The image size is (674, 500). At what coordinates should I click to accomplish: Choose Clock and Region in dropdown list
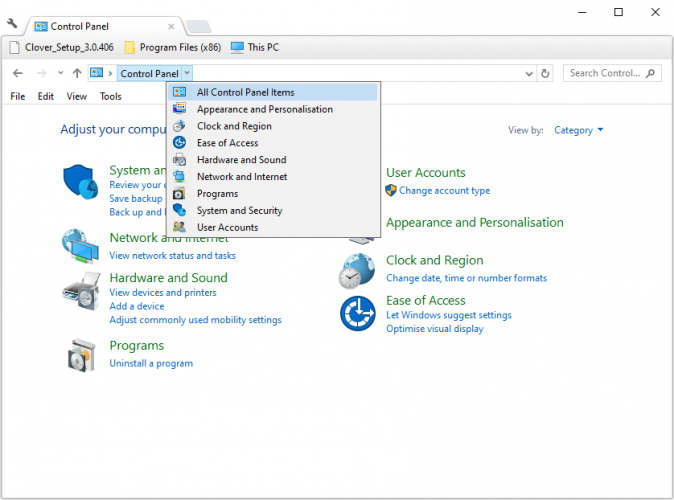point(273,126)
